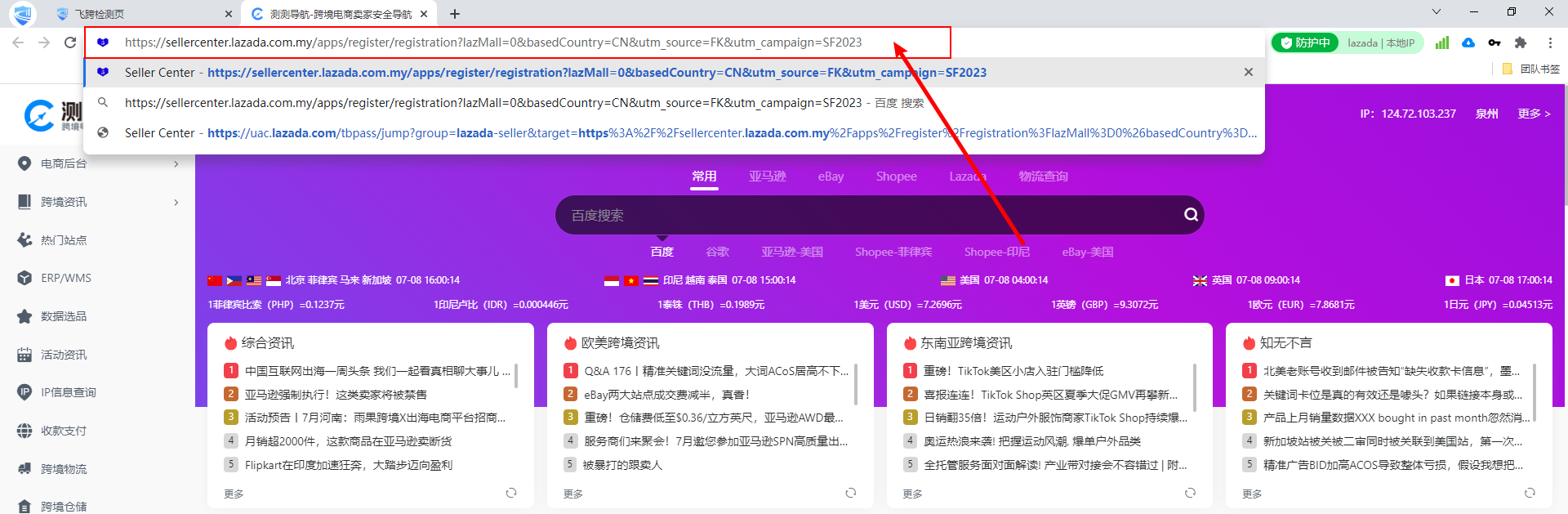This screenshot has height=514, width=1568.
Task: Remove the highlighted Seller Center suggestion
Action: click(1248, 73)
